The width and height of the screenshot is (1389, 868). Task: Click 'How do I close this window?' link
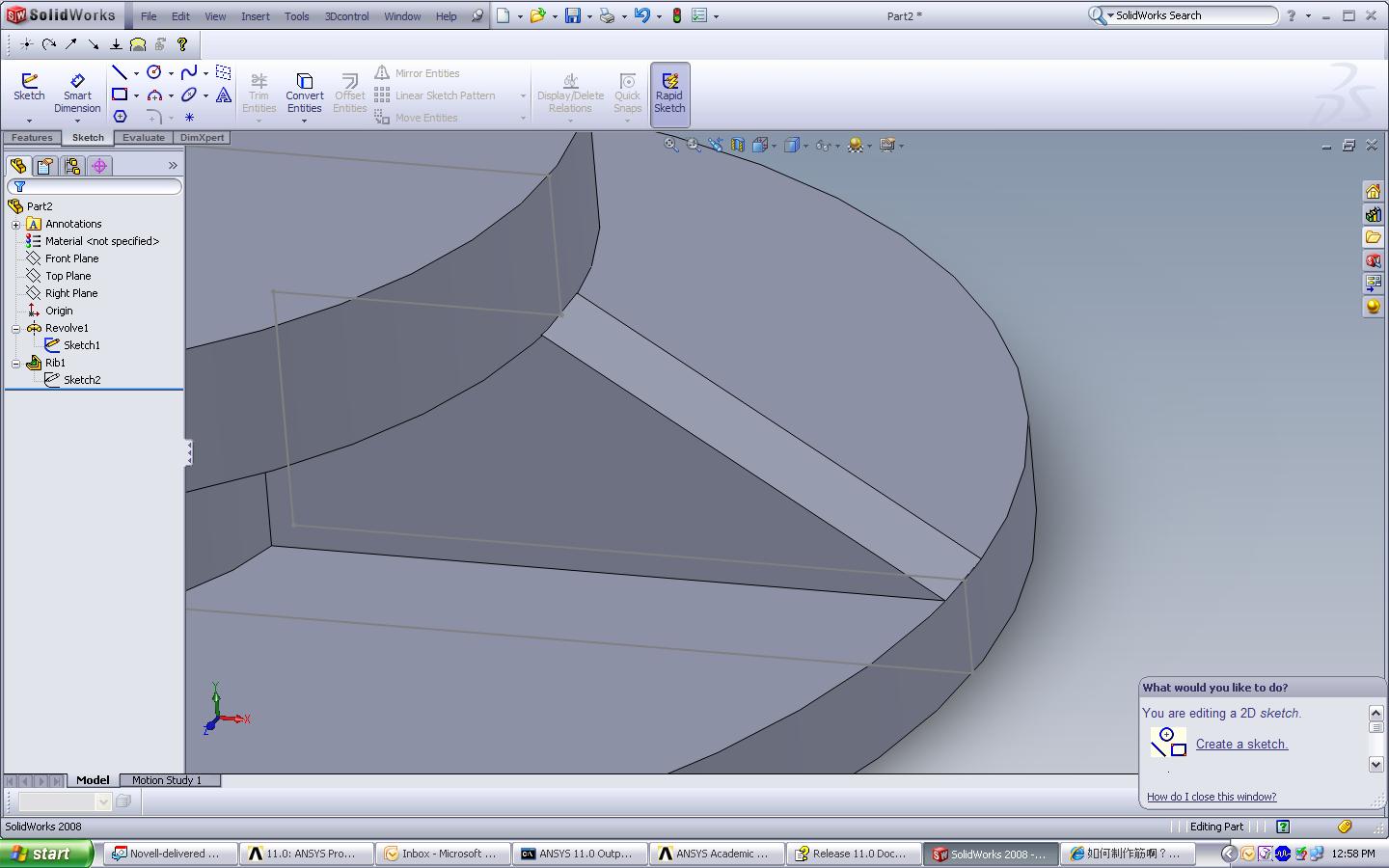[1212, 797]
